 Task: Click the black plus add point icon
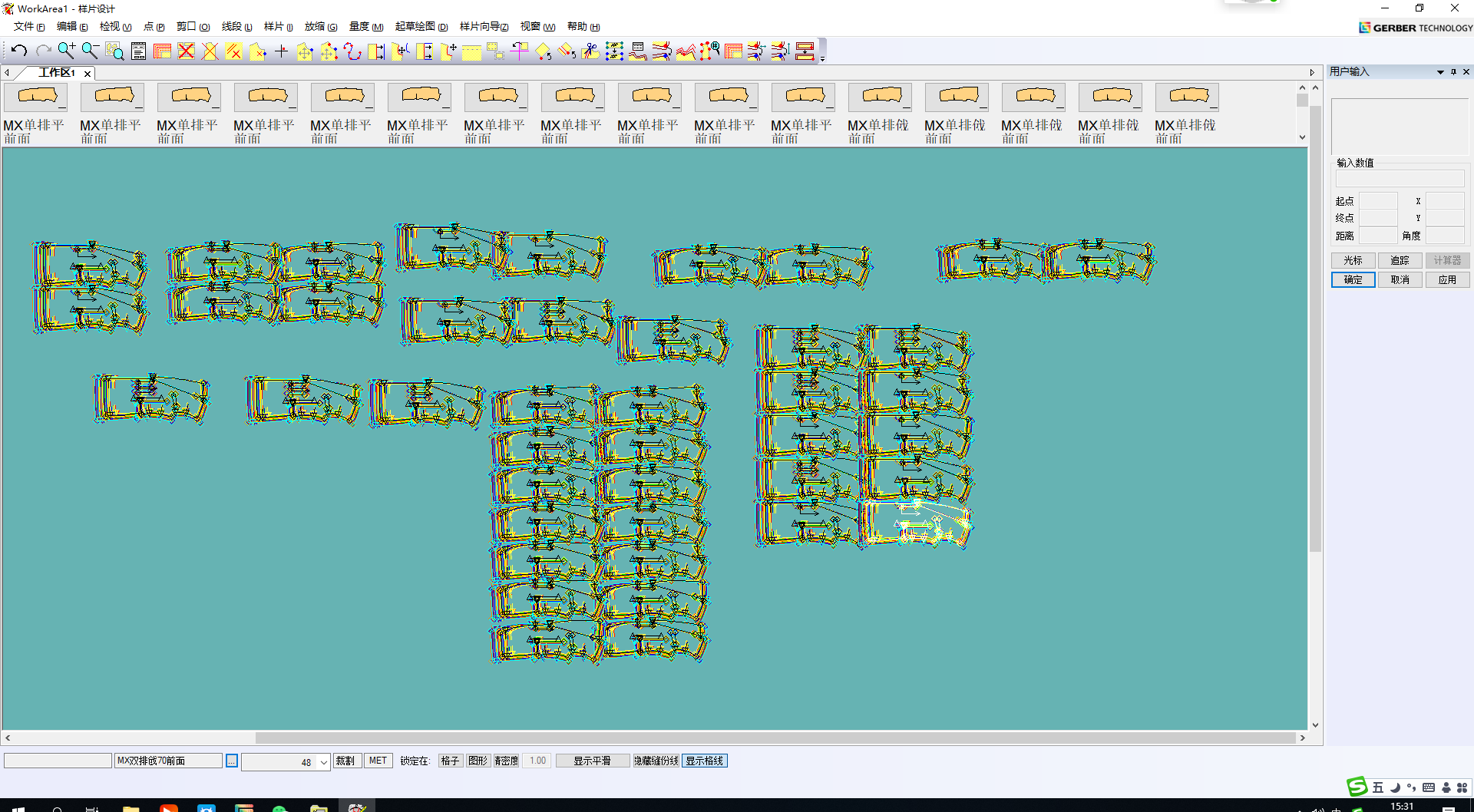pyautogui.click(x=281, y=51)
